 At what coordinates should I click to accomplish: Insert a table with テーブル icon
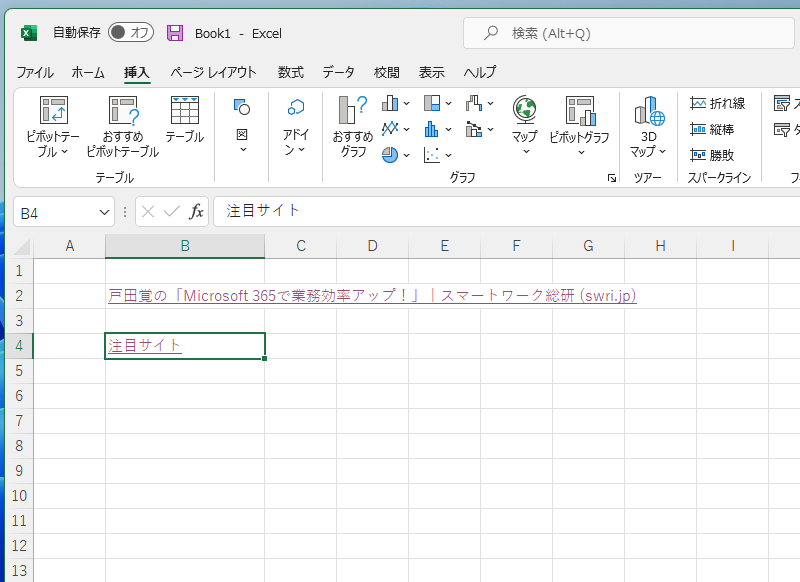(x=185, y=110)
